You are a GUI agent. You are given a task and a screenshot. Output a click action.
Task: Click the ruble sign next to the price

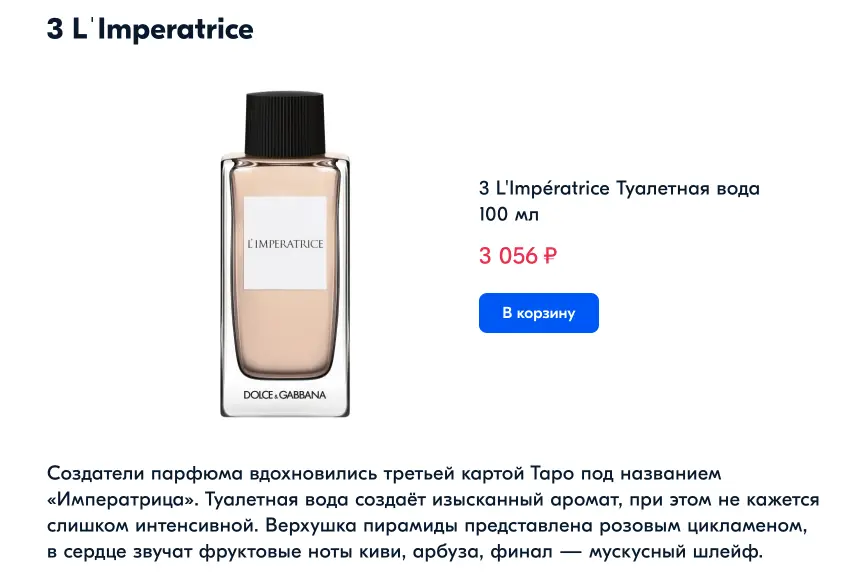click(x=549, y=256)
